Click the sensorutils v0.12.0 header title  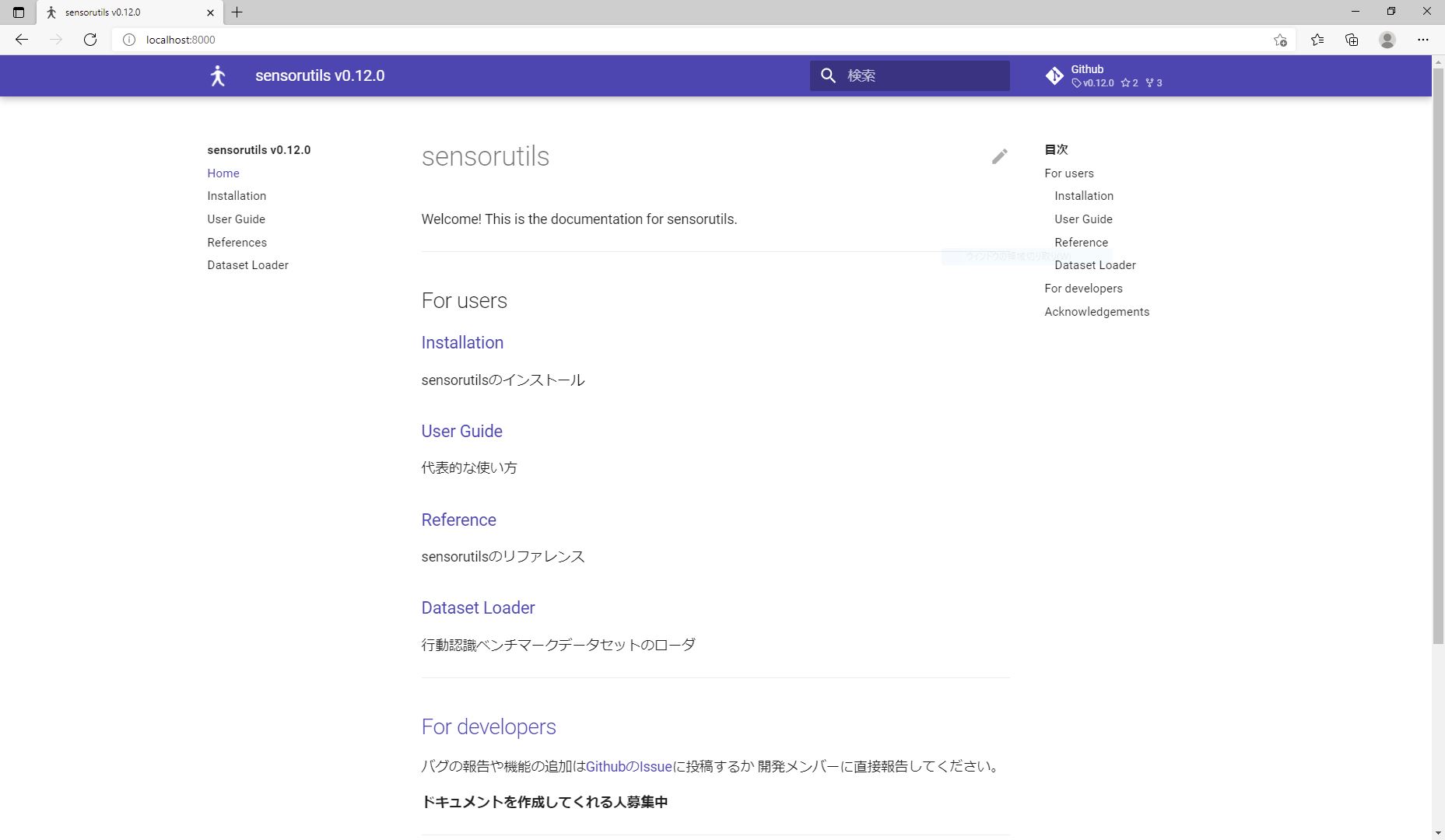coord(320,75)
